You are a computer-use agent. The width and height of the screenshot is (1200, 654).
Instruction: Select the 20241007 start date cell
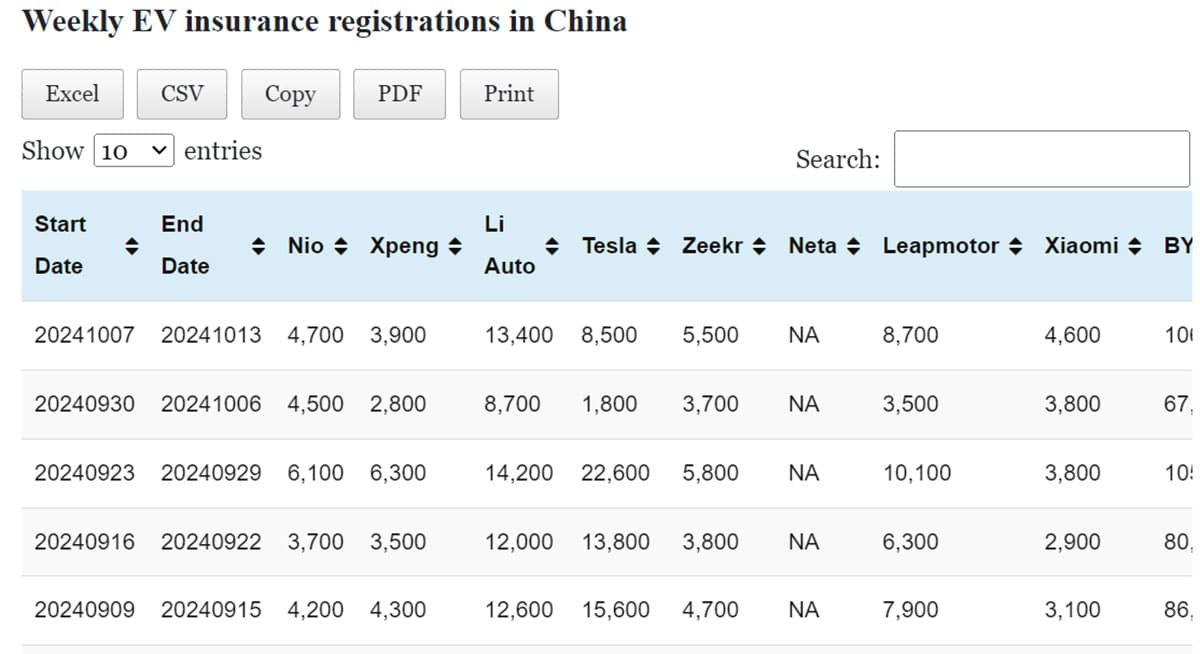point(84,335)
